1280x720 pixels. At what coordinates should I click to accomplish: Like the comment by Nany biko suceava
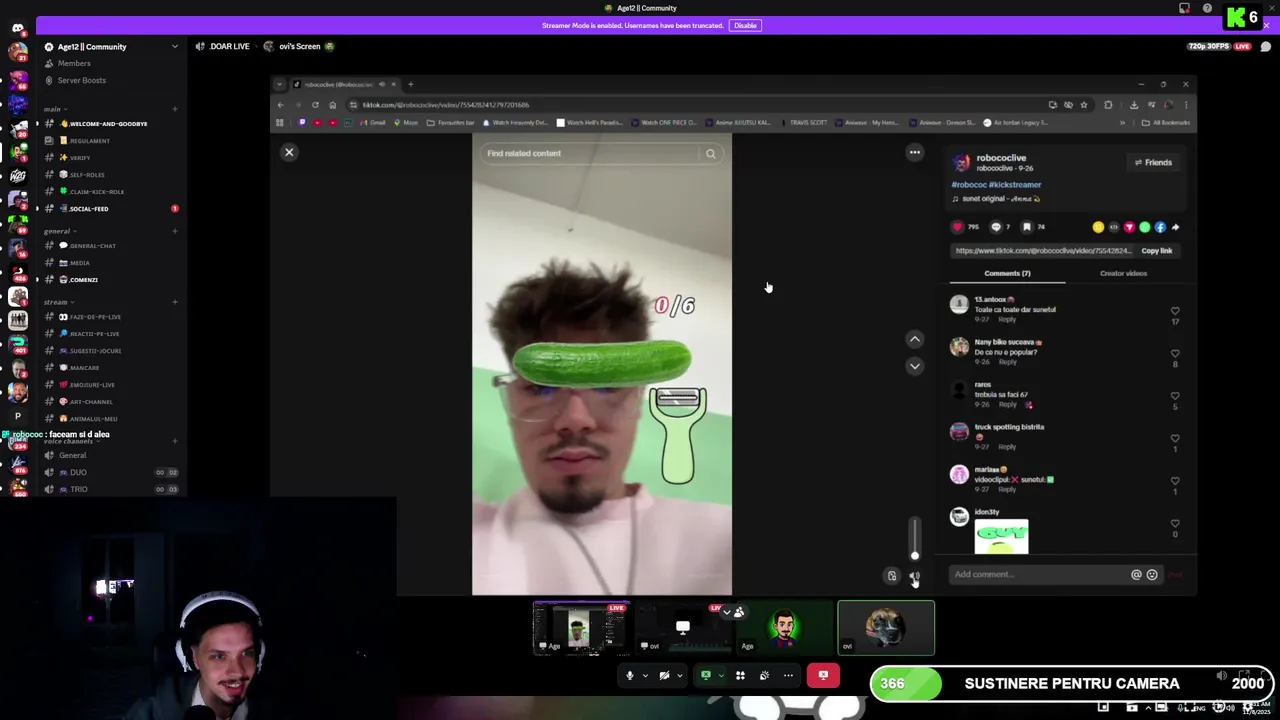click(x=1175, y=353)
